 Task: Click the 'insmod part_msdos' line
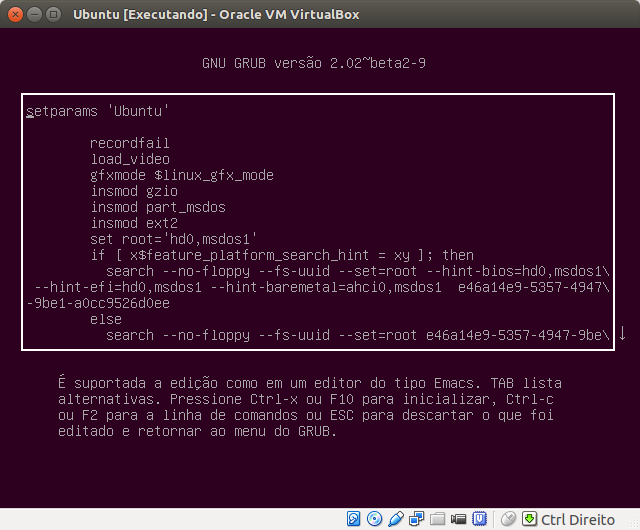pos(158,207)
